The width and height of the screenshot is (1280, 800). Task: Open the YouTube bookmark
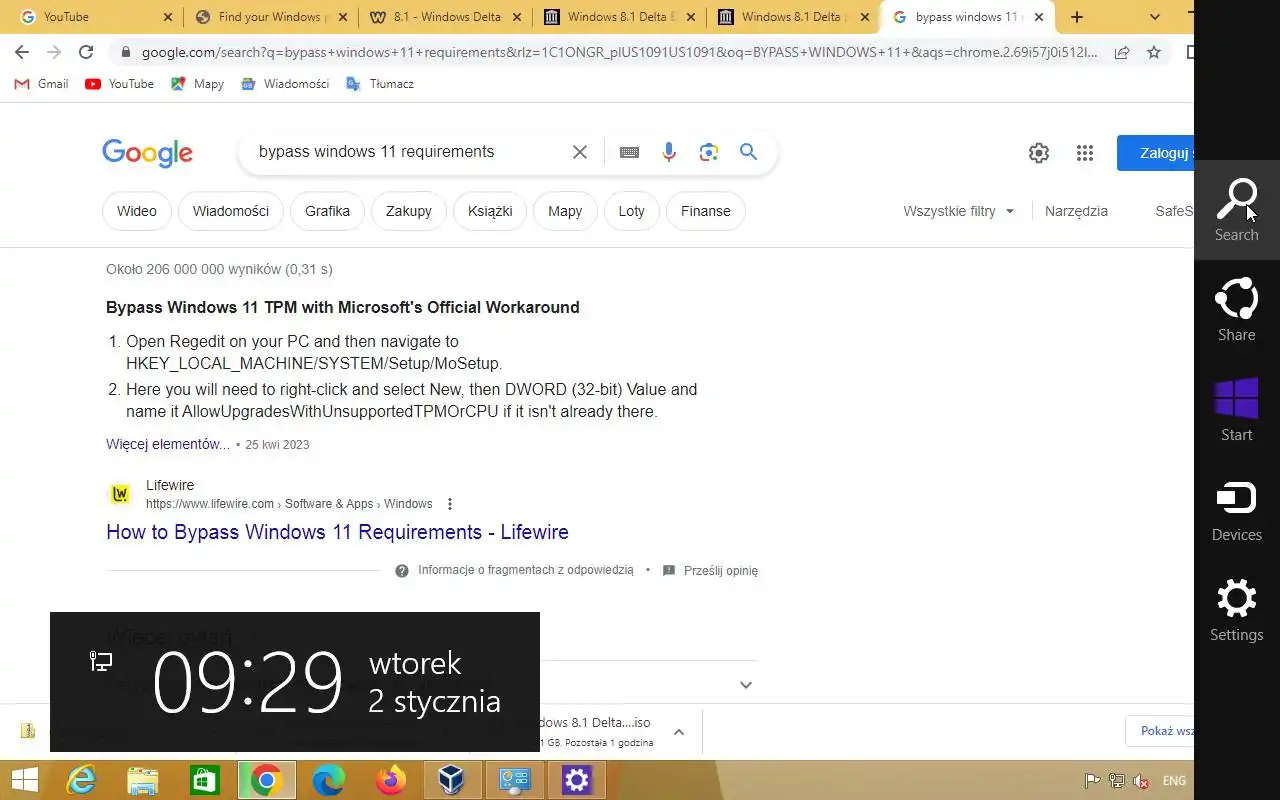coord(120,84)
